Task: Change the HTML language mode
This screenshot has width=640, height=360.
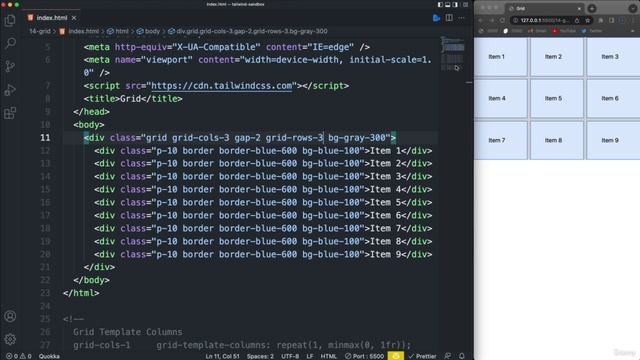Action: click(329, 356)
